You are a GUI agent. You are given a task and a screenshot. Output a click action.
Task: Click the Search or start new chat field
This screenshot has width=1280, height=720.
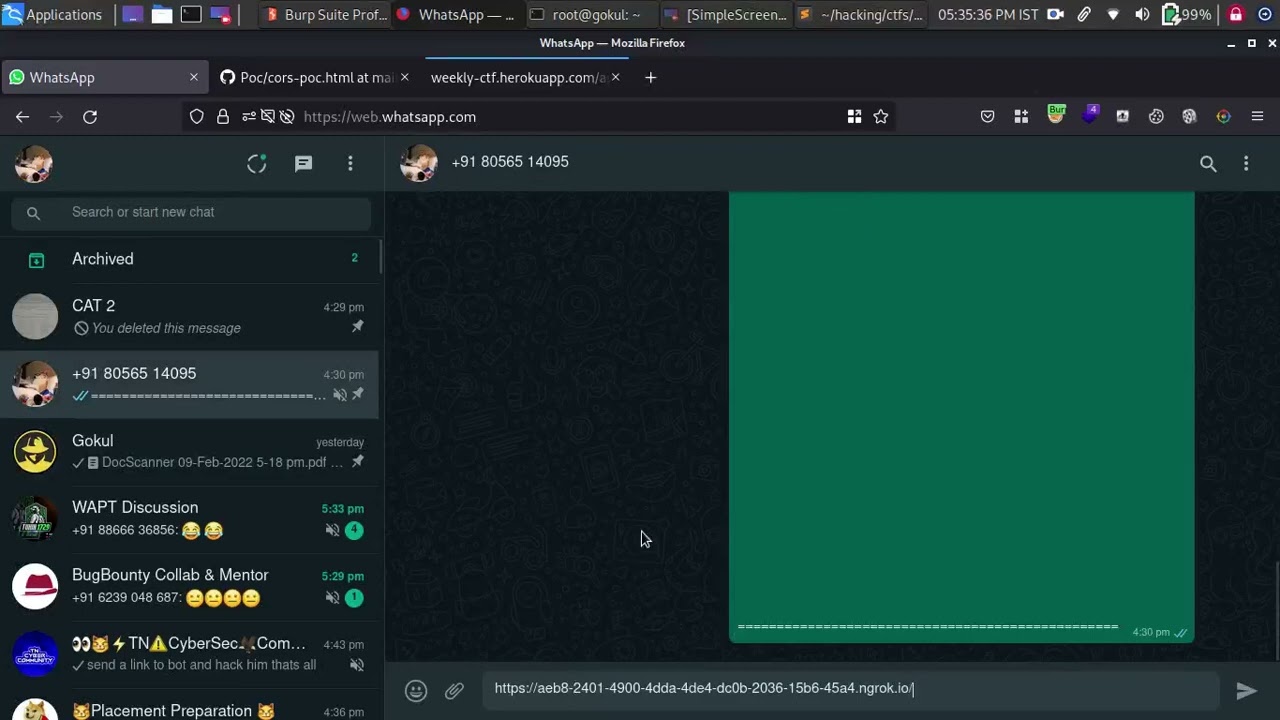pos(200,212)
